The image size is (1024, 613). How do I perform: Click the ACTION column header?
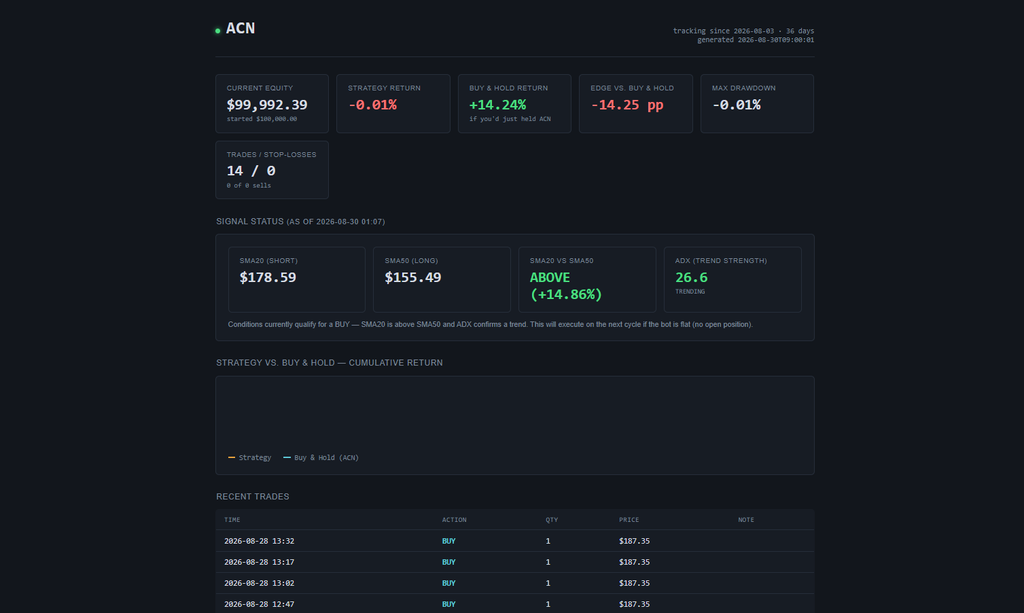pyautogui.click(x=454, y=520)
